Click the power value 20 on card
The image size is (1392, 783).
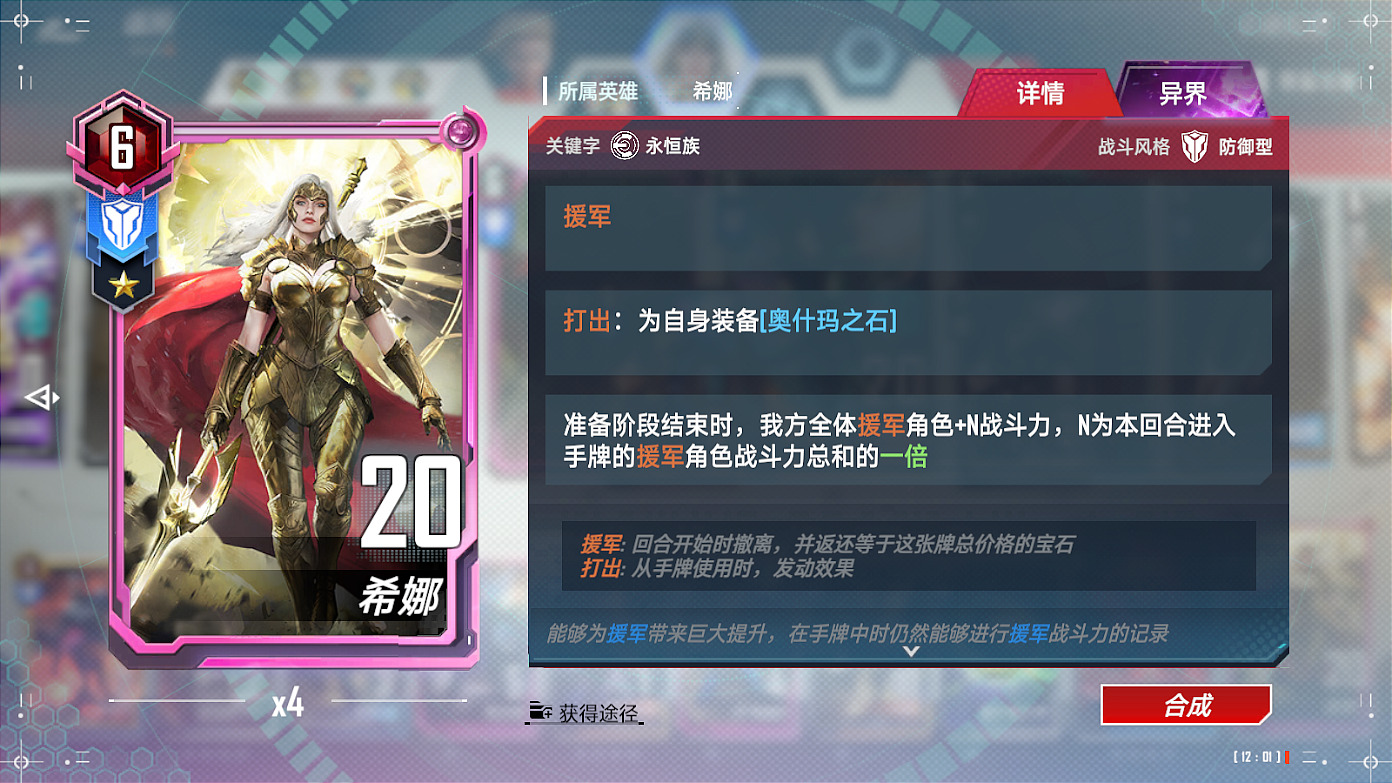click(x=410, y=503)
